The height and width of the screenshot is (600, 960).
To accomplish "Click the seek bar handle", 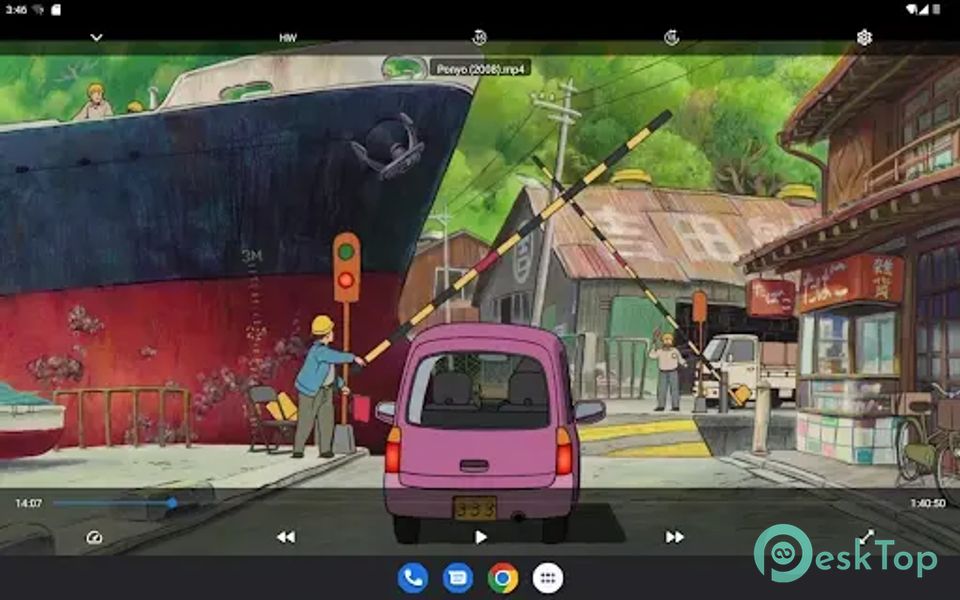I will coord(173,503).
